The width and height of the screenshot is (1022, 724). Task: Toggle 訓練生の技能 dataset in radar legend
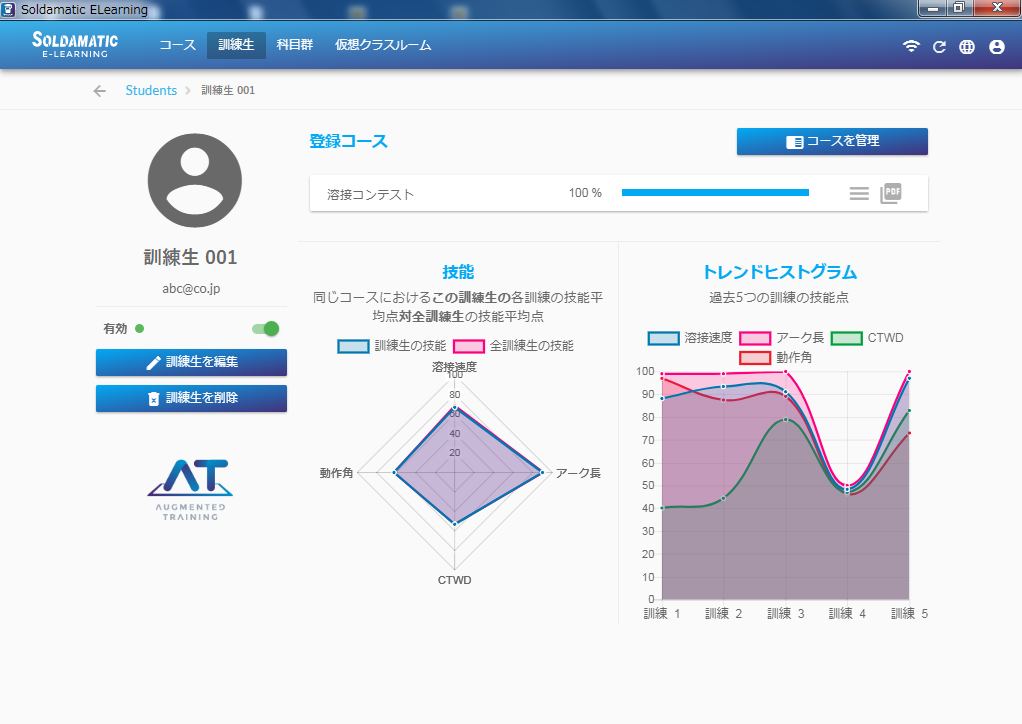click(x=392, y=346)
